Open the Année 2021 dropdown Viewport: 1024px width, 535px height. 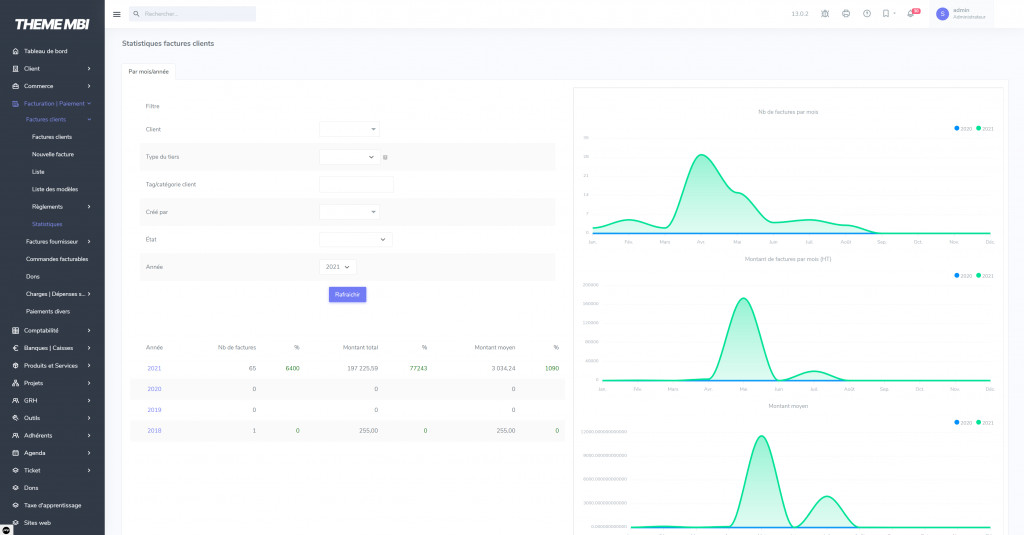(x=339, y=267)
